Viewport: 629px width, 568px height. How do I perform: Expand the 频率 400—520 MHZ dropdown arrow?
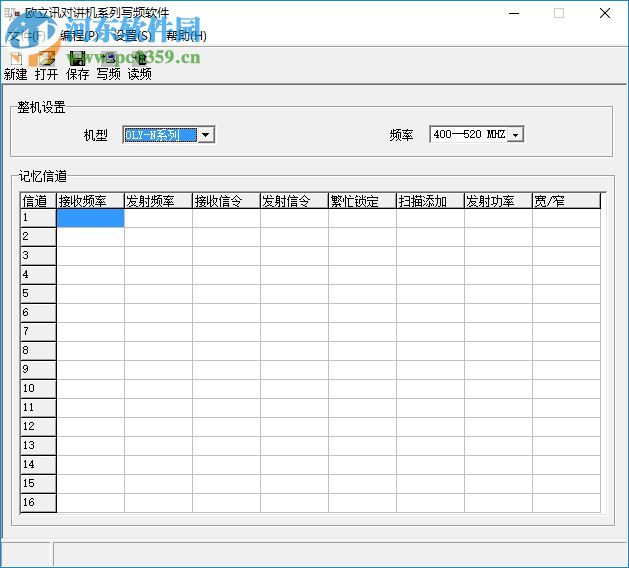(x=515, y=135)
